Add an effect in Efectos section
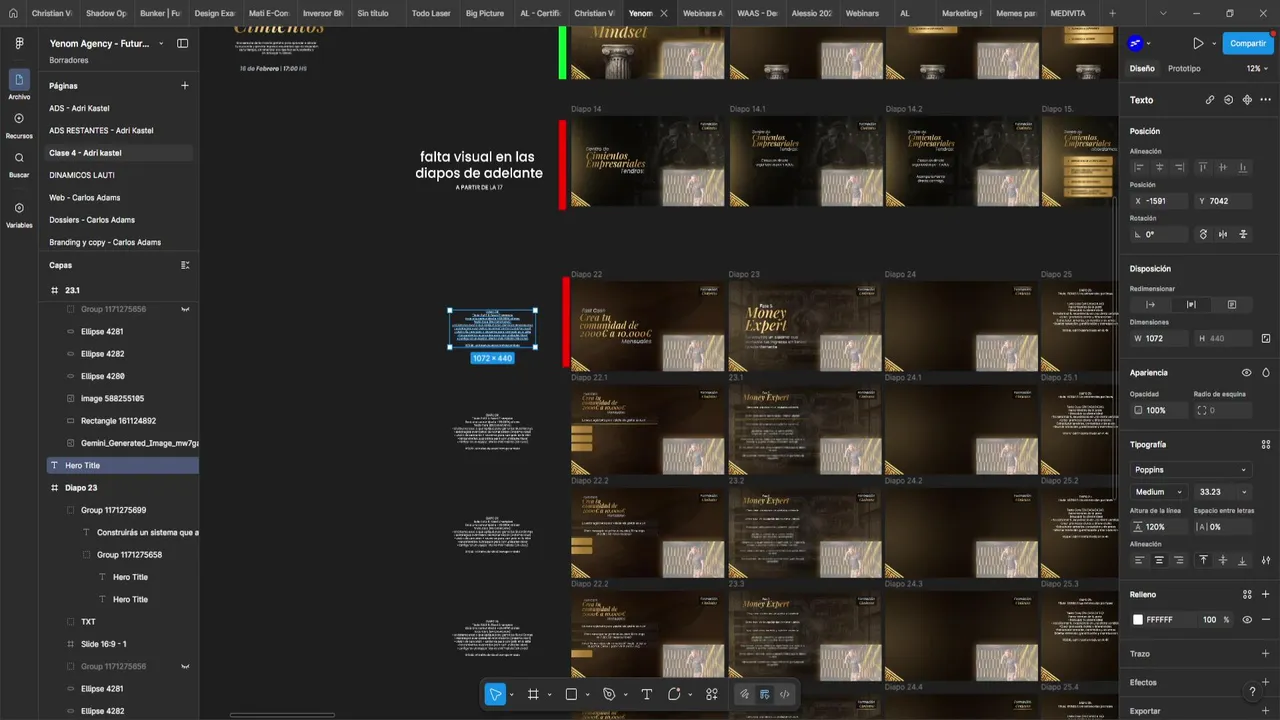The width and height of the screenshot is (1280, 720). (x=1266, y=682)
